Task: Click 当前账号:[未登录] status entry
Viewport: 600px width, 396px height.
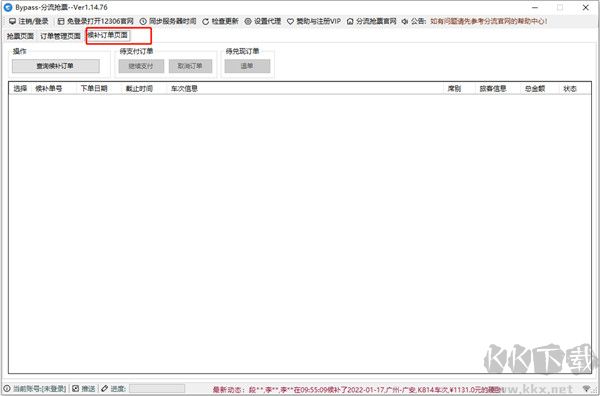Action: click(x=35, y=388)
